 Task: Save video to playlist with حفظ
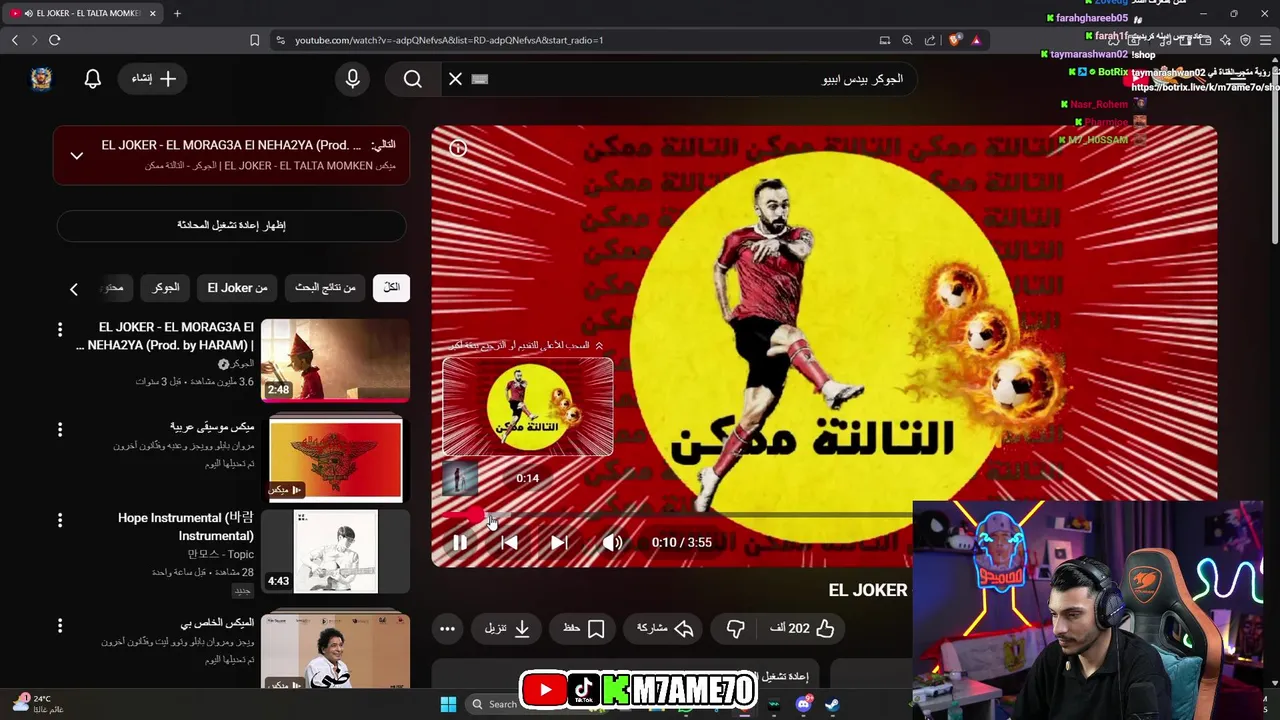pos(584,628)
